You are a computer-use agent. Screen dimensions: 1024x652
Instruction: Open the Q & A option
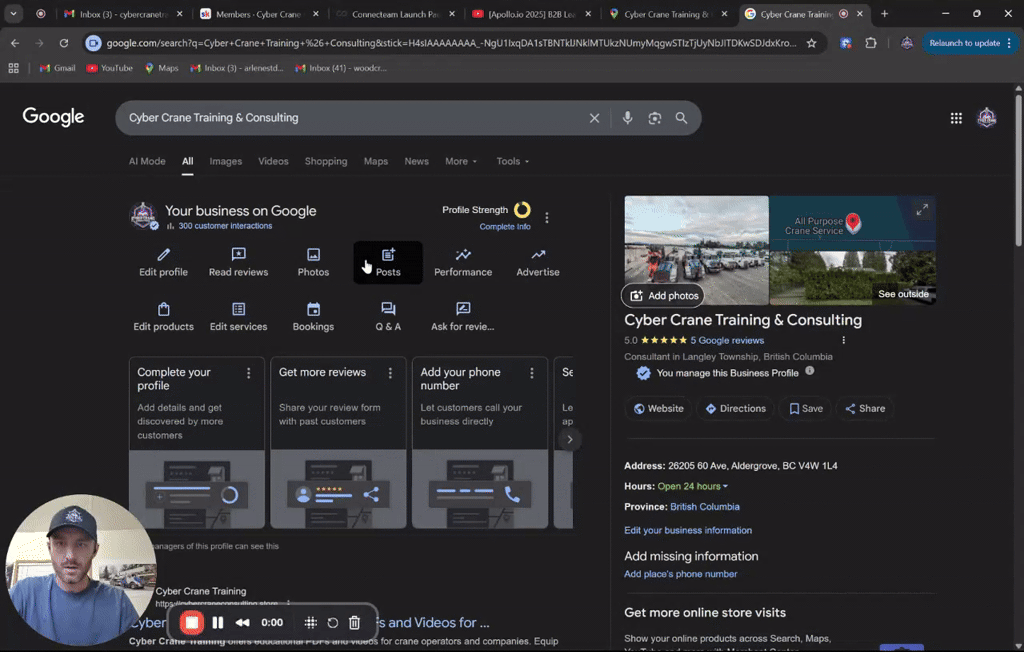point(388,317)
